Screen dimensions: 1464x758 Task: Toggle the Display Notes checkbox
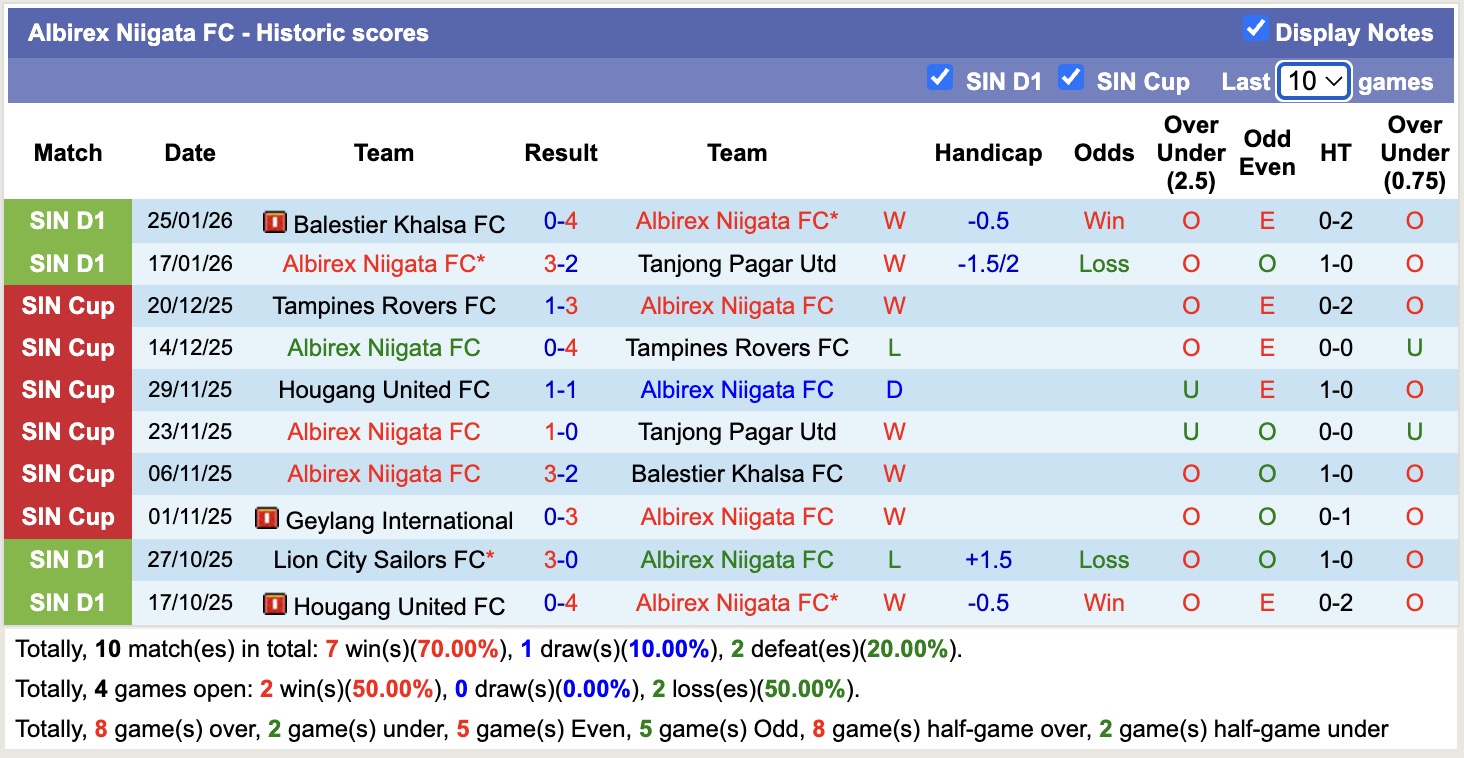point(1255,30)
